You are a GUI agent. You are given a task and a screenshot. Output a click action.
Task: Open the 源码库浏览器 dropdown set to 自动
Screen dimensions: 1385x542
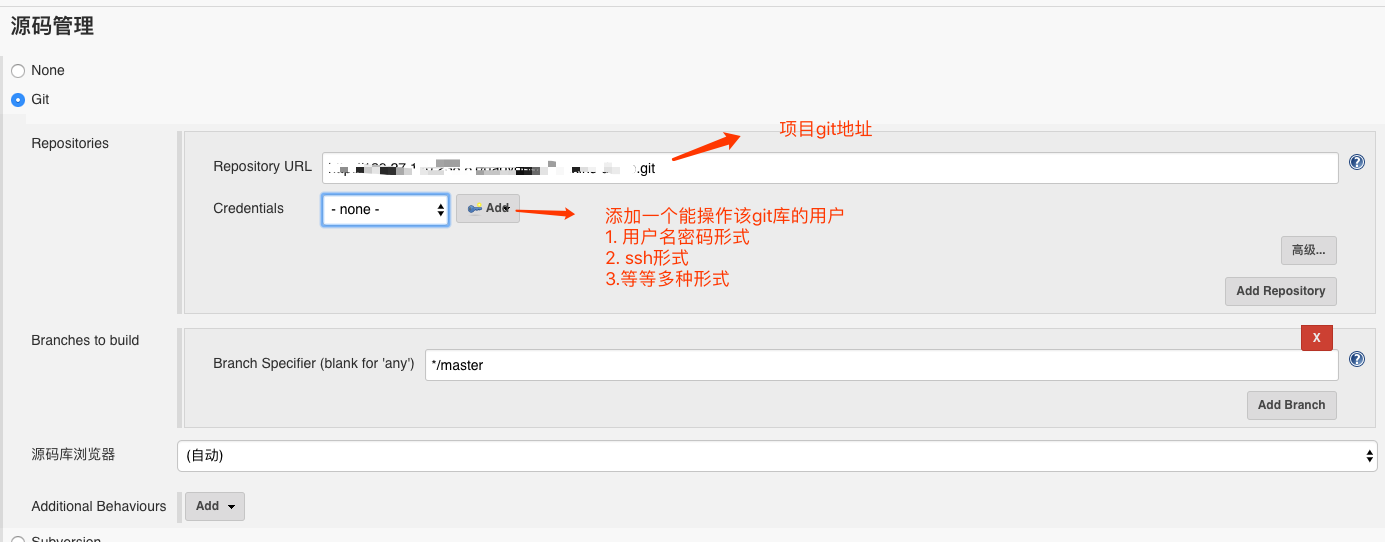click(777, 455)
